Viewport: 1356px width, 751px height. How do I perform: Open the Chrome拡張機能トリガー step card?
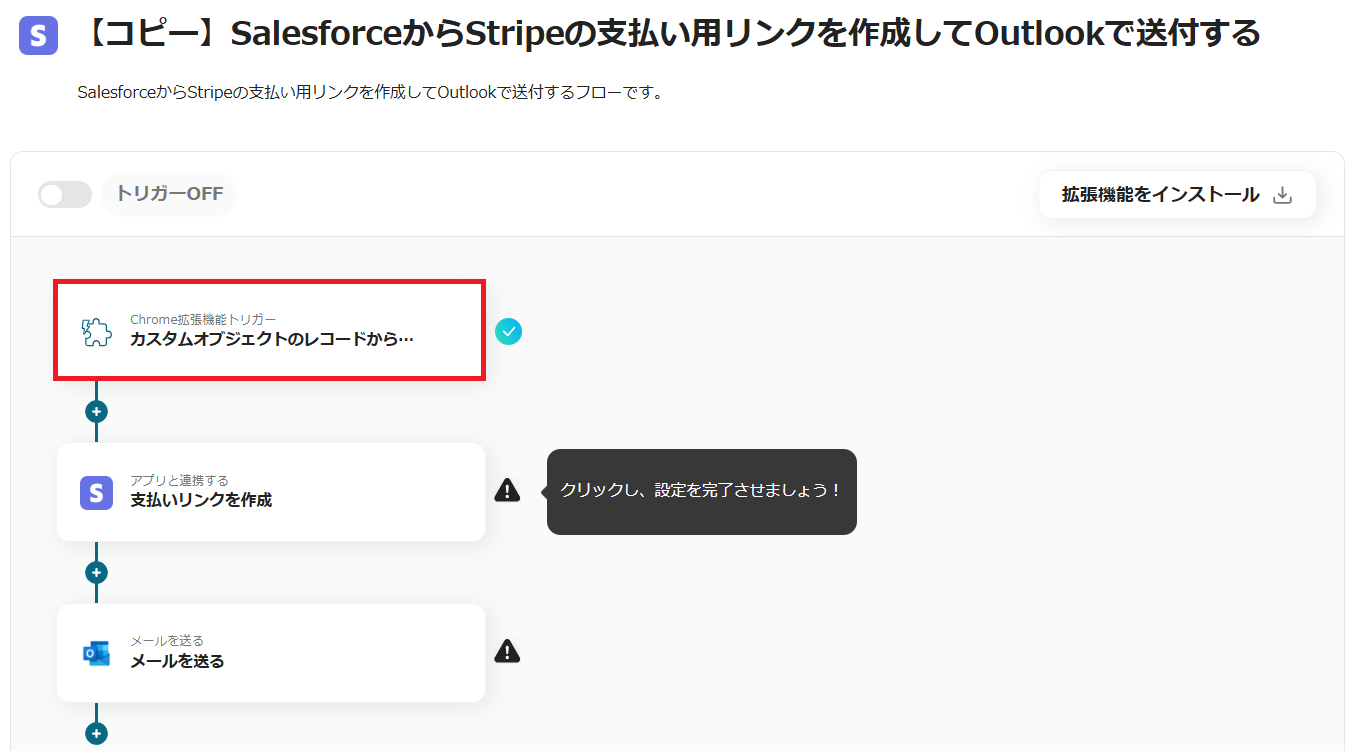tap(270, 330)
